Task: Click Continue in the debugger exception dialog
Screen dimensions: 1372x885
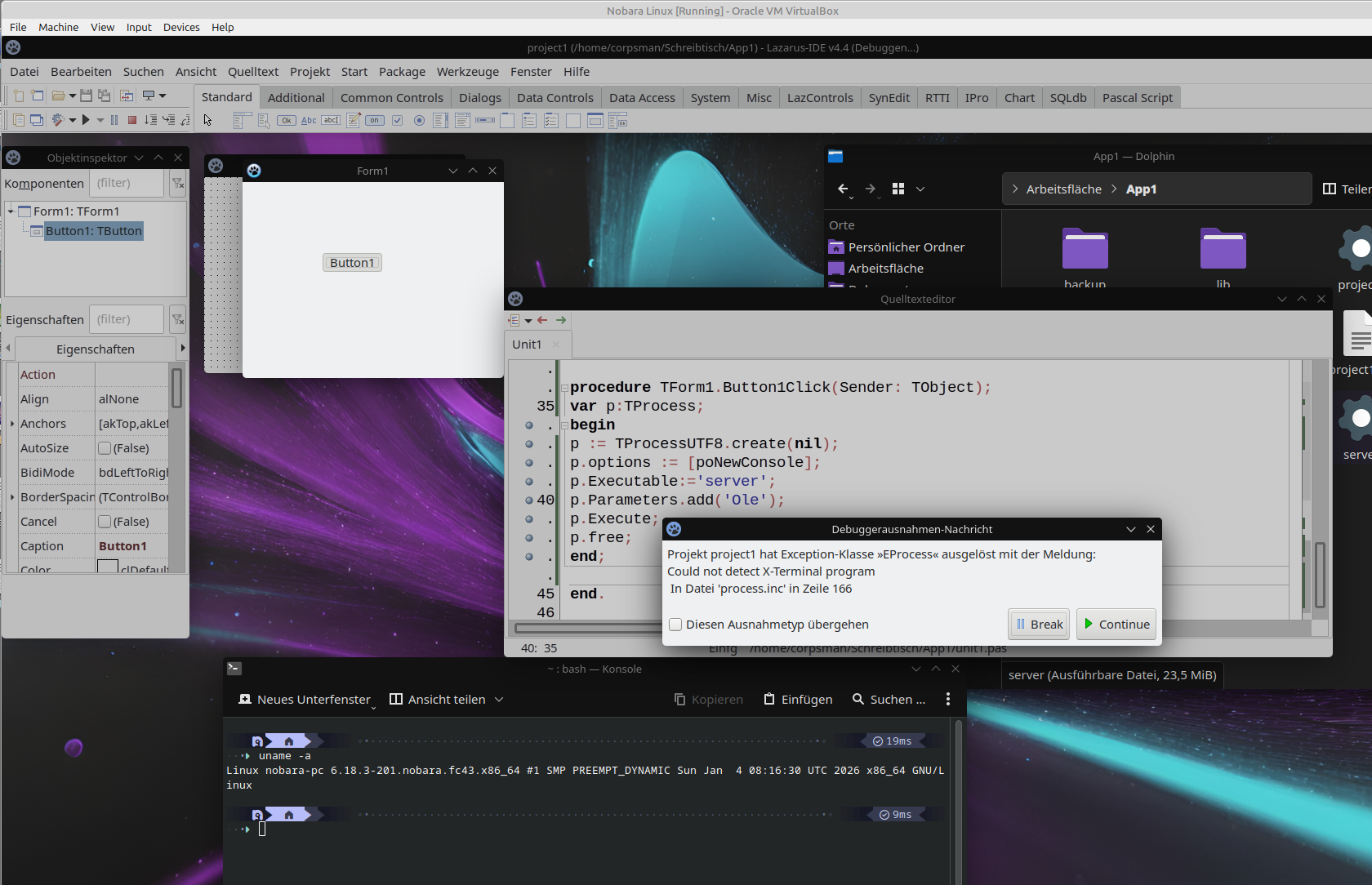Action: [1116, 625]
